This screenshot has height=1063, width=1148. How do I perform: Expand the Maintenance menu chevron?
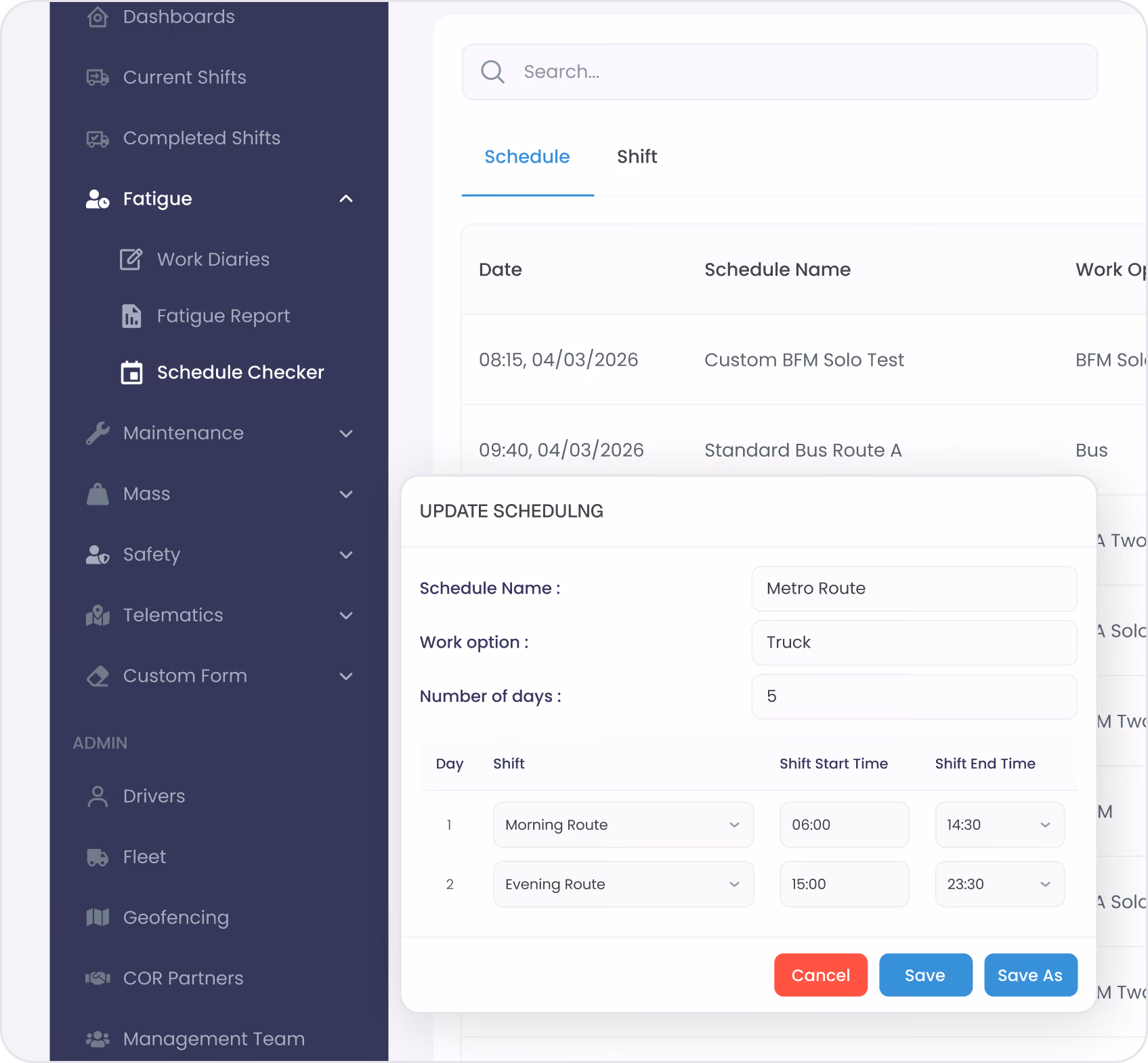[346, 434]
